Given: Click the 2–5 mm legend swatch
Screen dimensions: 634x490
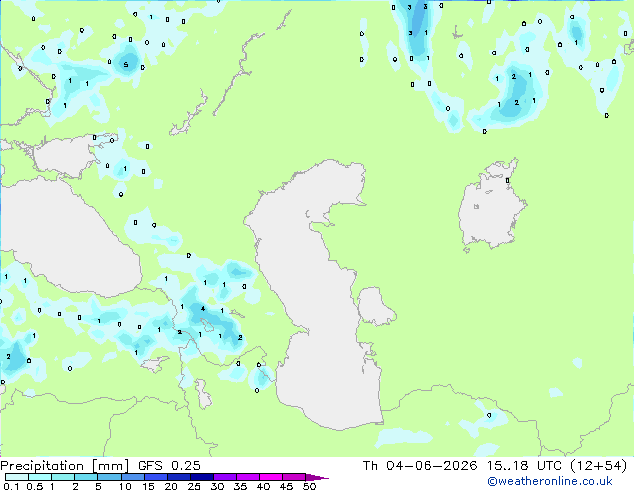Looking at the screenshot, I should (x=86, y=477).
